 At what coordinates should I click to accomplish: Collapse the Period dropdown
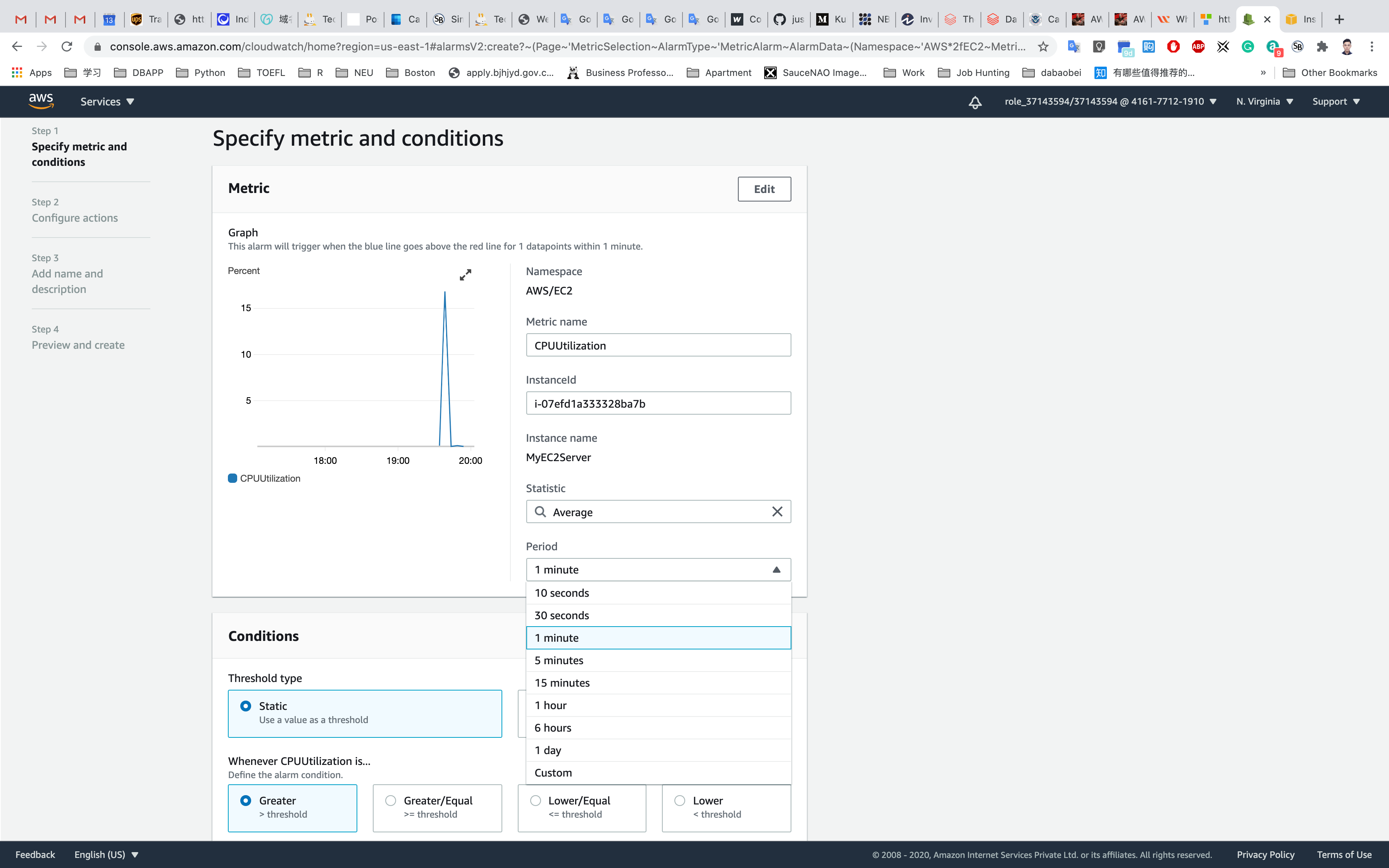pos(776,570)
